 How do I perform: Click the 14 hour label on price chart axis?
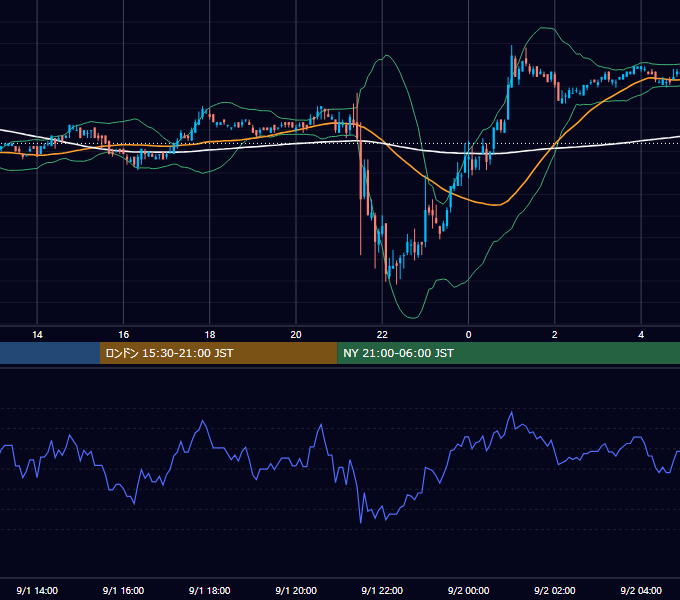click(x=37, y=335)
